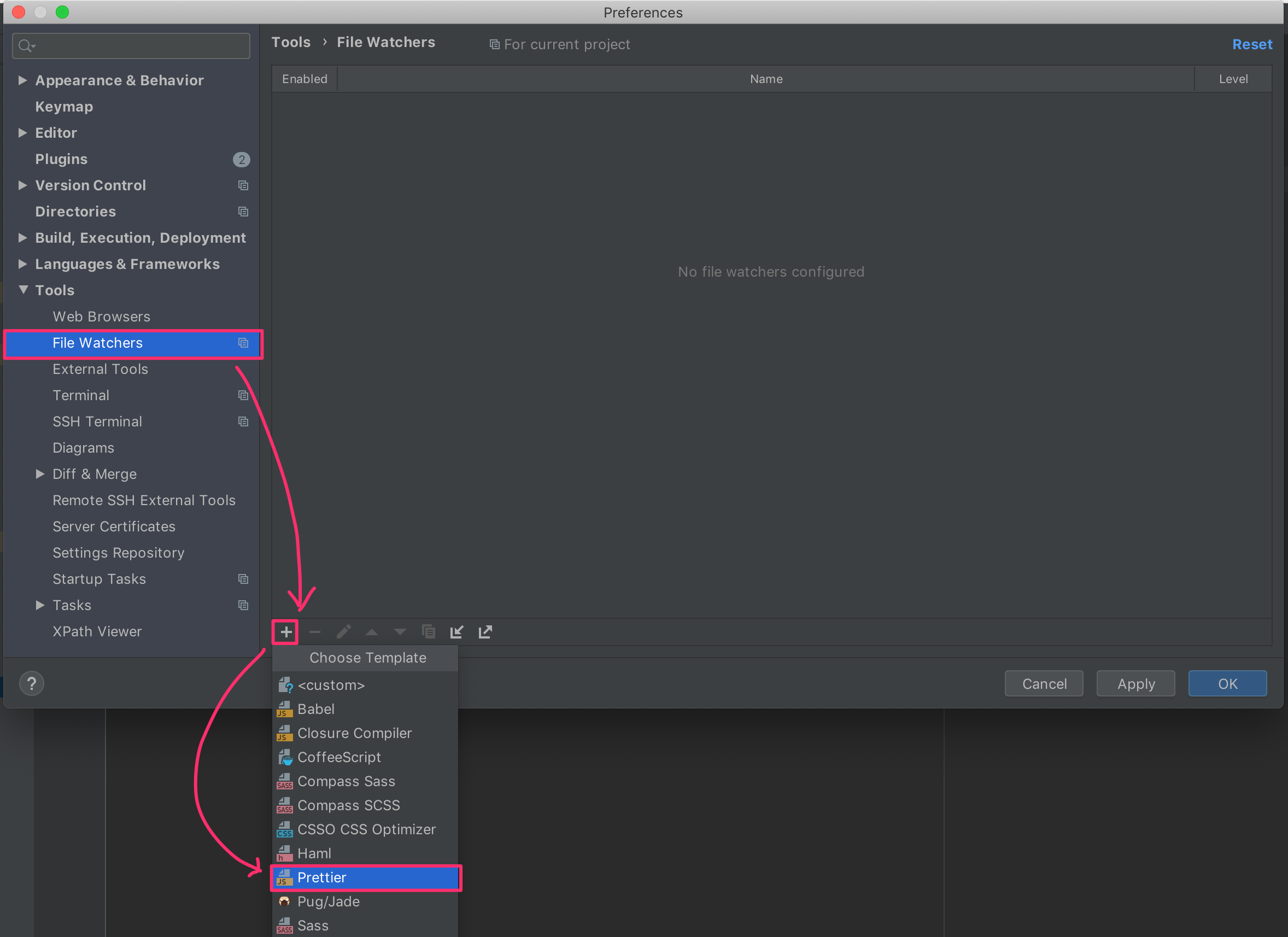Image resolution: width=1288 pixels, height=937 pixels.
Task: Select custom from the template list
Action: 333,685
